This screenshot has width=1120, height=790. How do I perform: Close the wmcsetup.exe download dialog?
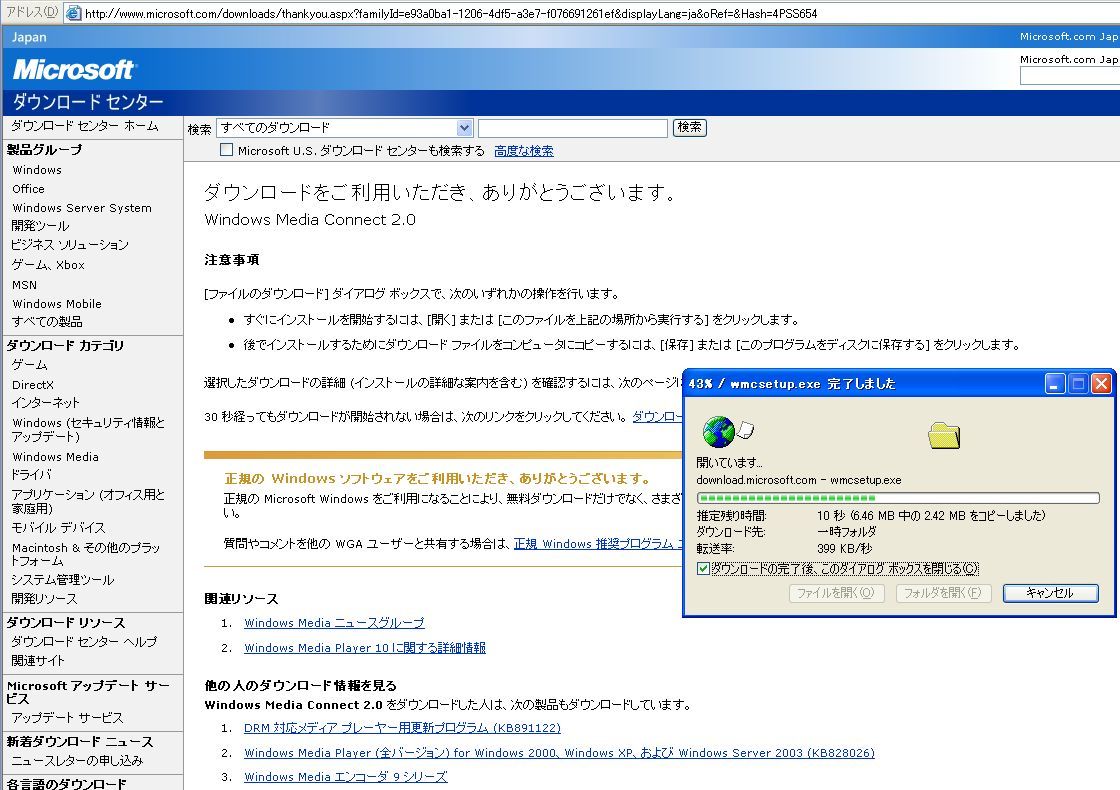point(1101,384)
